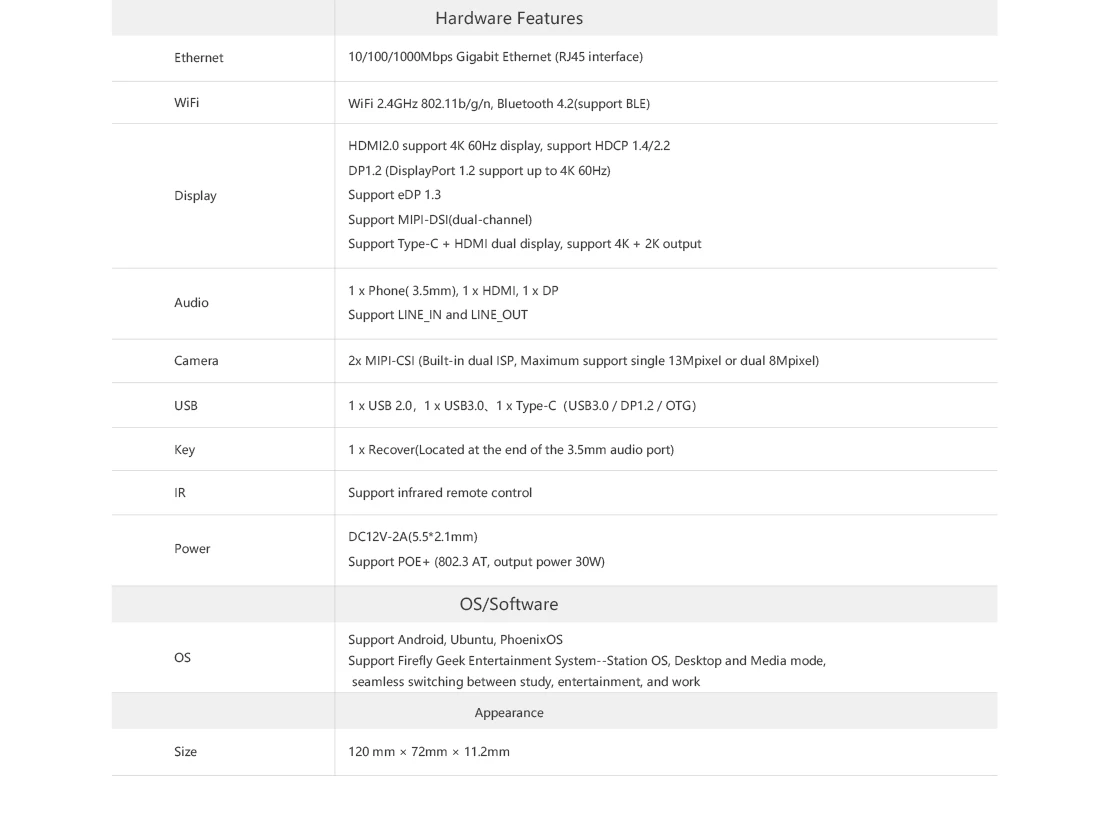Click the Display row label
This screenshot has width=1118, height=820.
pos(195,196)
